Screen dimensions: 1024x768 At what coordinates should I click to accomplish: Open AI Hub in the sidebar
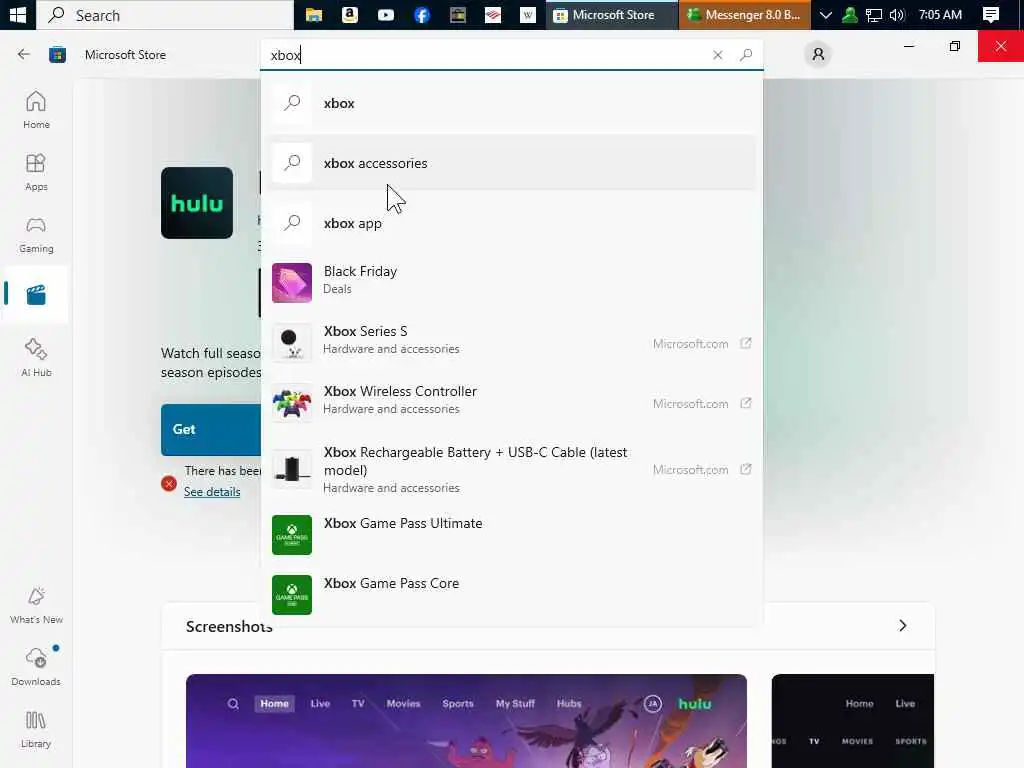pyautogui.click(x=36, y=357)
